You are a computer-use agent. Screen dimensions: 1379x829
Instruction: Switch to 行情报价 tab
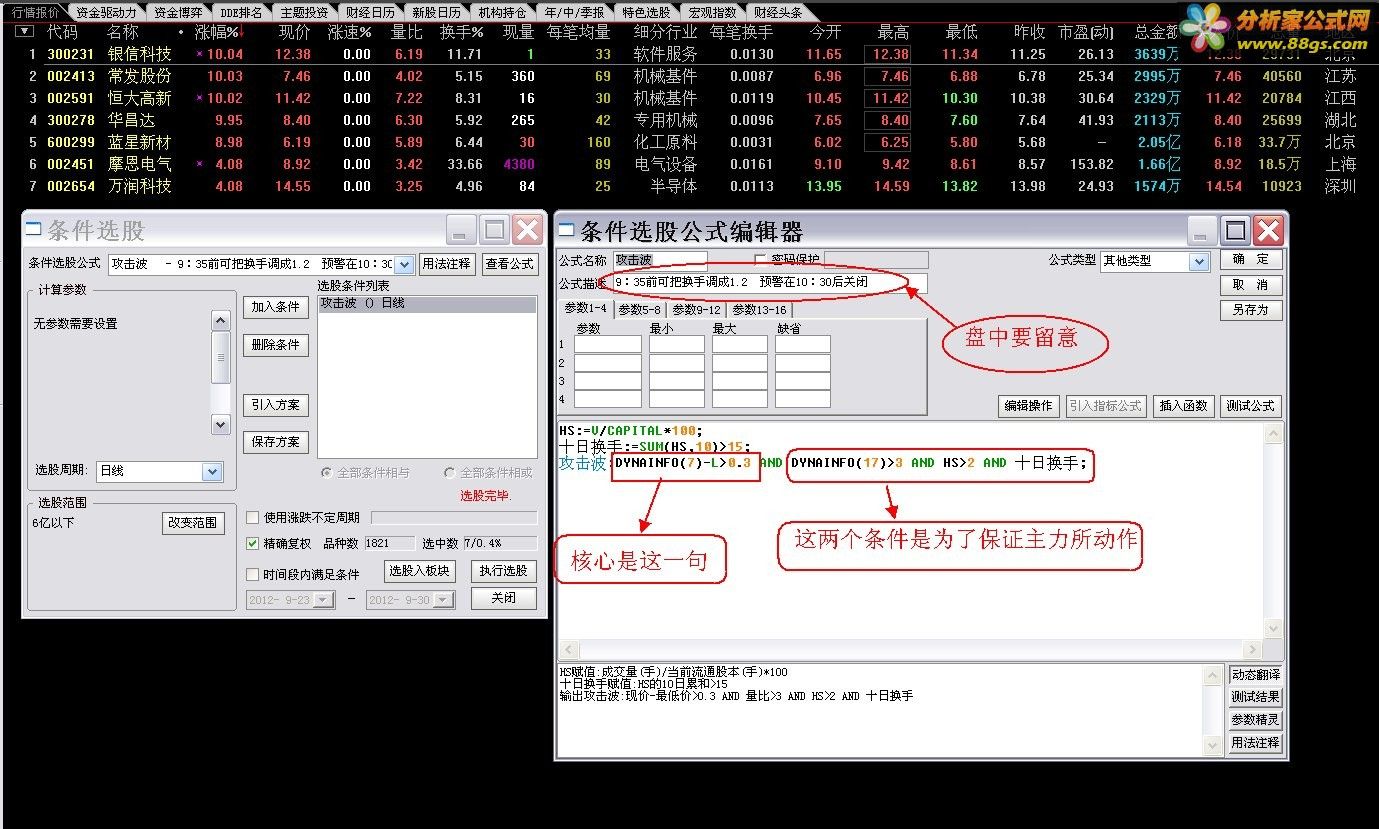point(34,12)
